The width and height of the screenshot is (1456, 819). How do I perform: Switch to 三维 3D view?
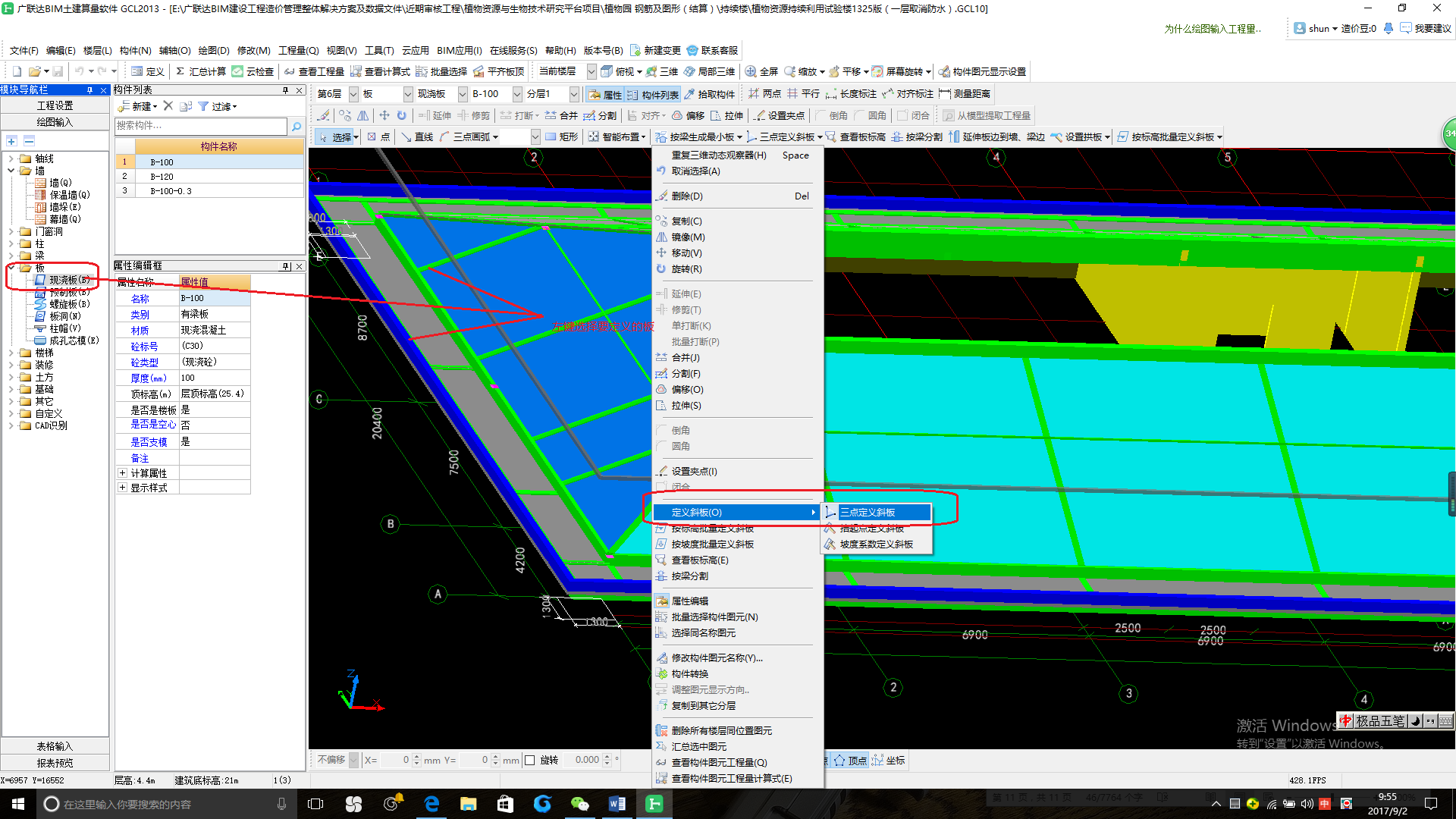point(661,71)
